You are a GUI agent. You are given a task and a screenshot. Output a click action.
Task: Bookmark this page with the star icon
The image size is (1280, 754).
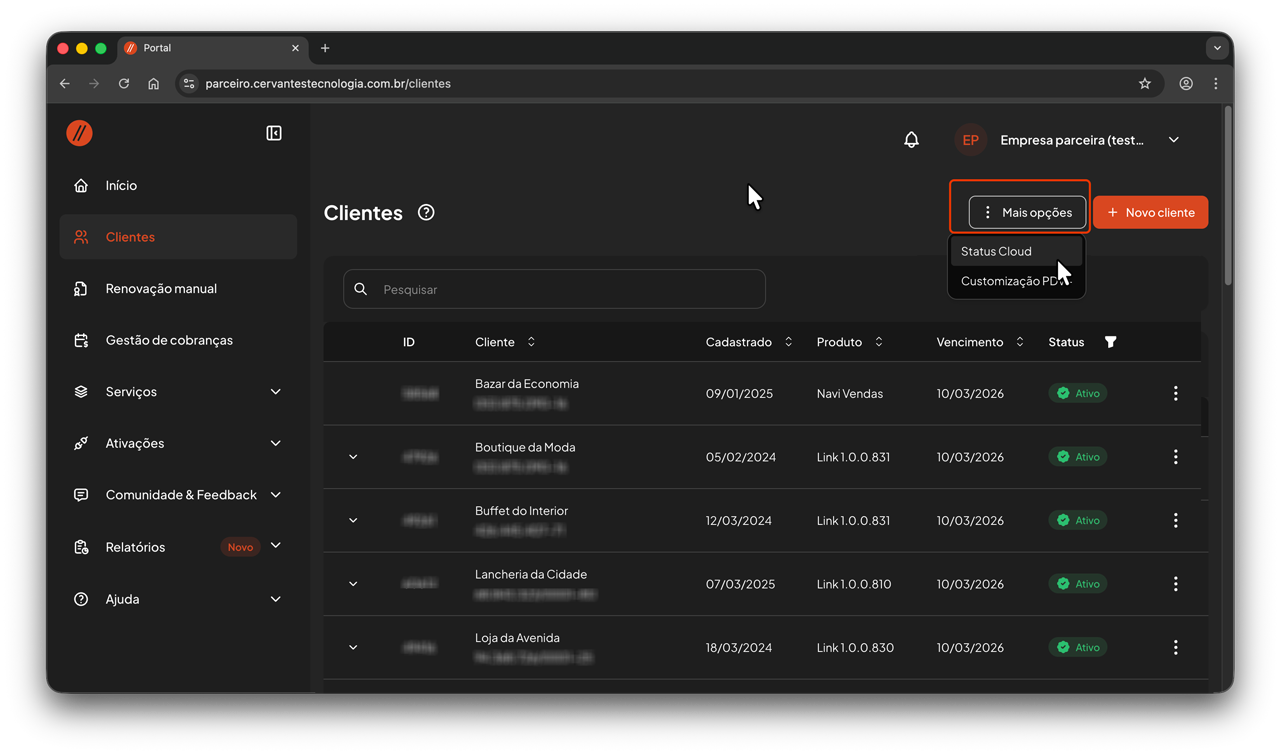tap(1145, 84)
